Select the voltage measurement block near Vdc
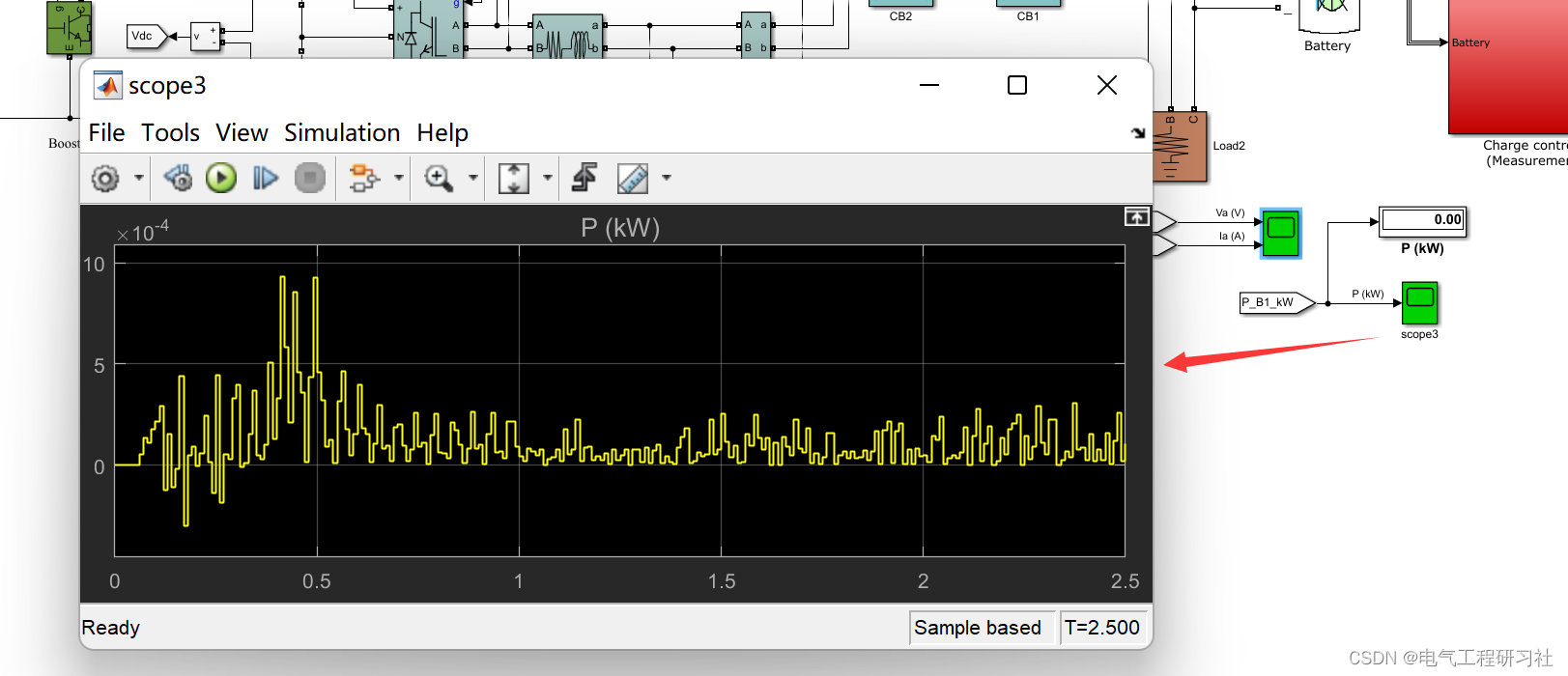The height and width of the screenshot is (676, 1568). [206, 37]
